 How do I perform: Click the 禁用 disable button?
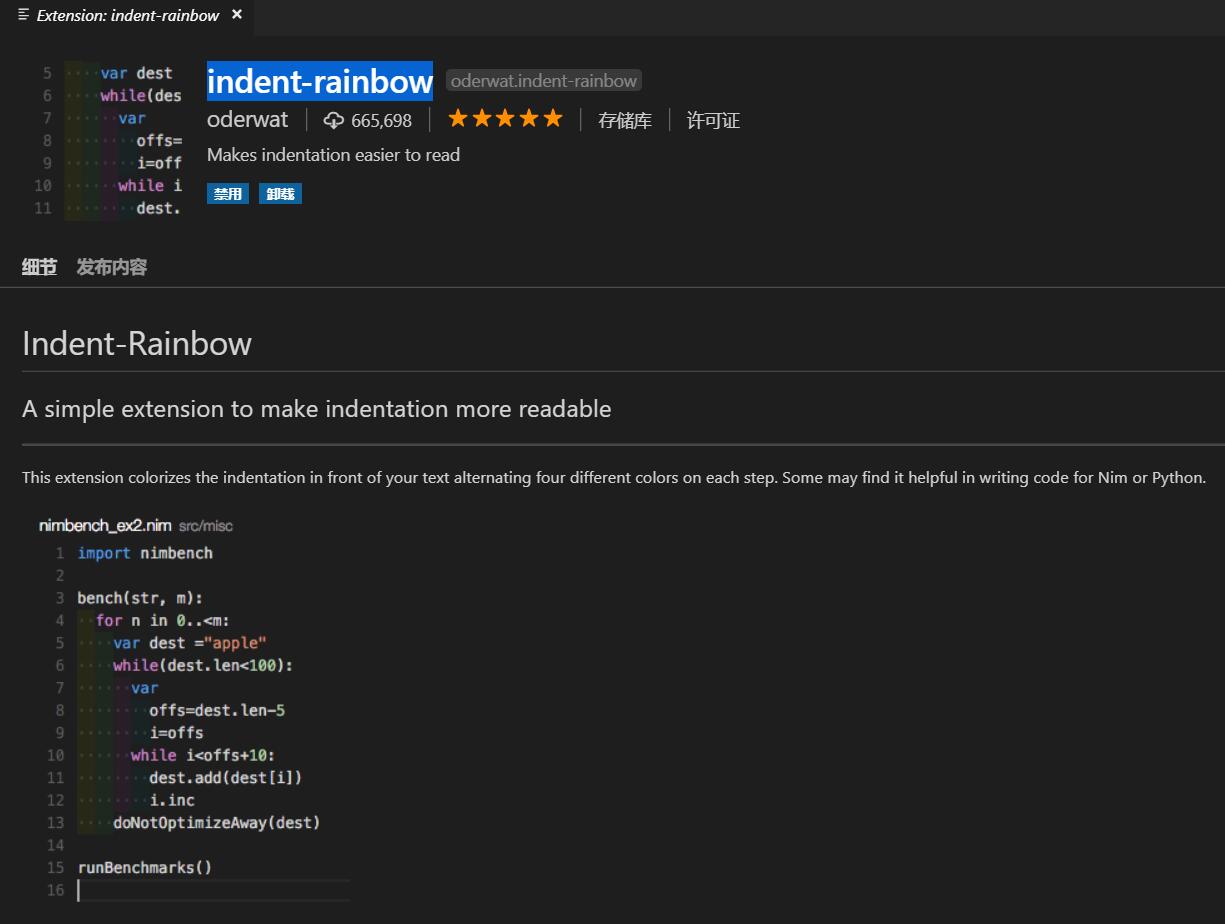click(228, 194)
